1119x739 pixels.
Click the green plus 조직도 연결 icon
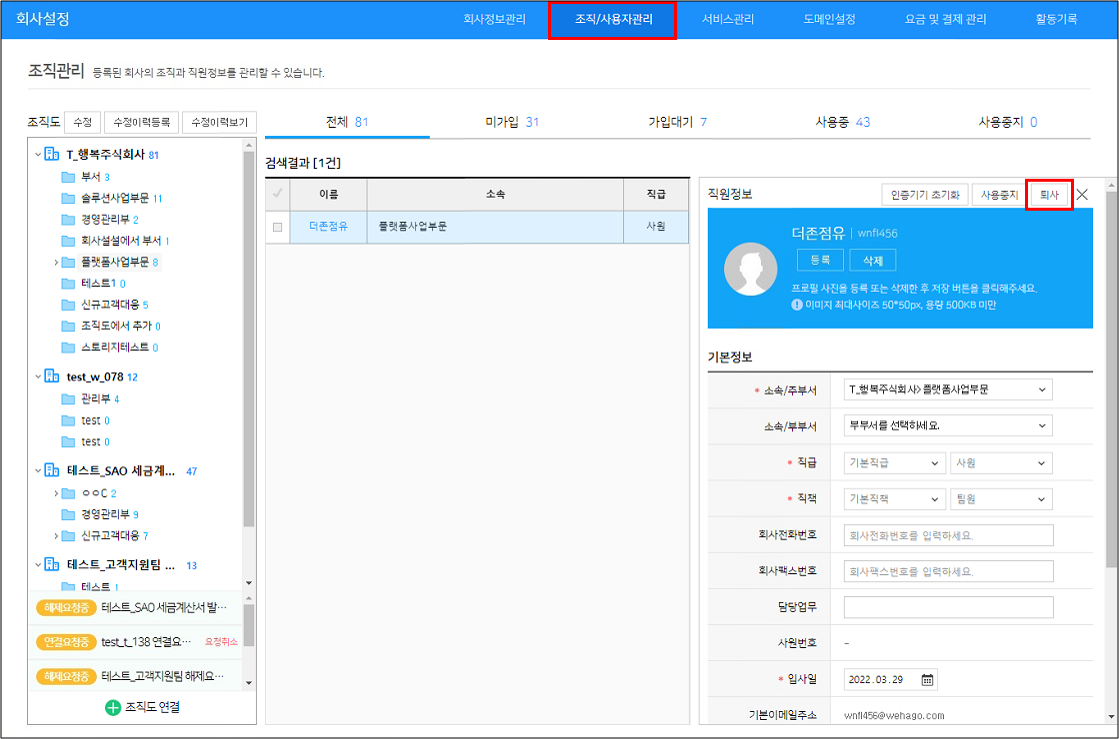[112, 707]
